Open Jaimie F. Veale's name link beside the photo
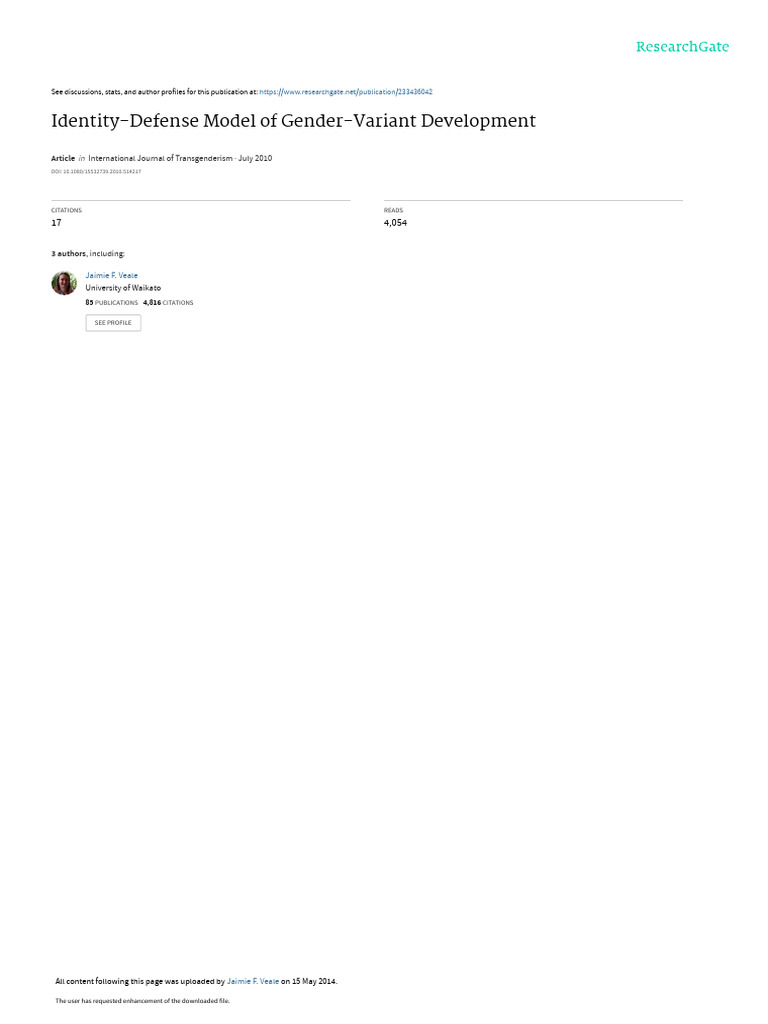 (112, 276)
